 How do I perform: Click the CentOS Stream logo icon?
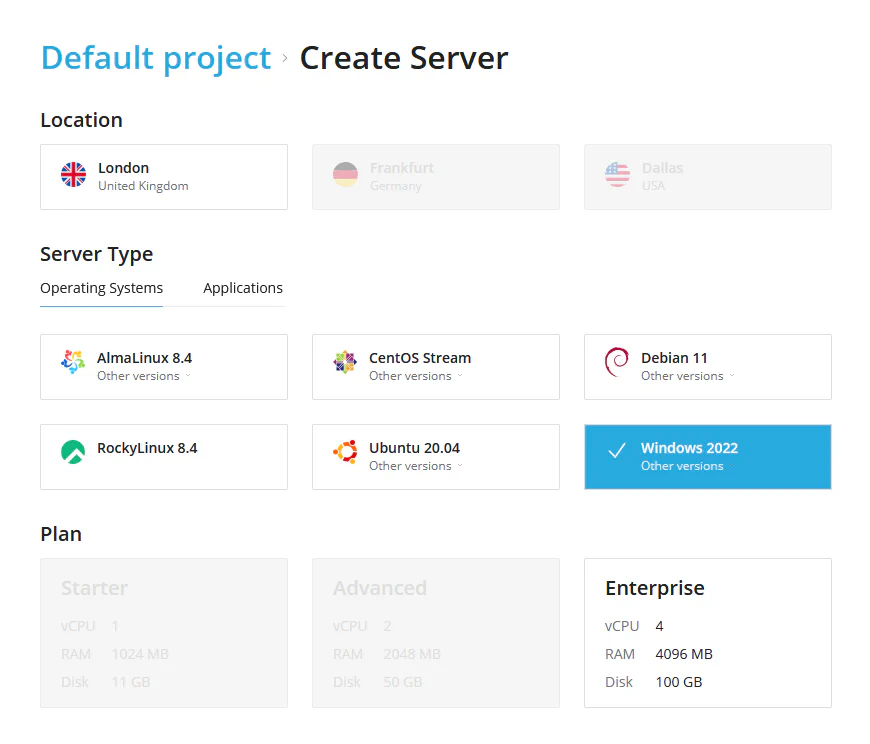(345, 362)
